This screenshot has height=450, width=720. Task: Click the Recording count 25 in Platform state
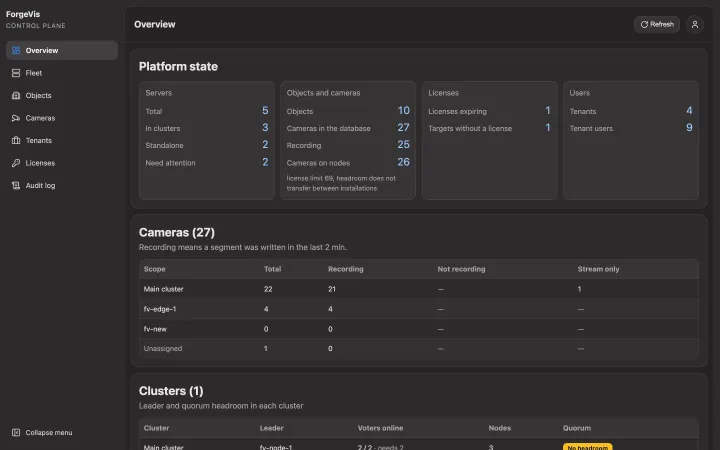(404, 145)
